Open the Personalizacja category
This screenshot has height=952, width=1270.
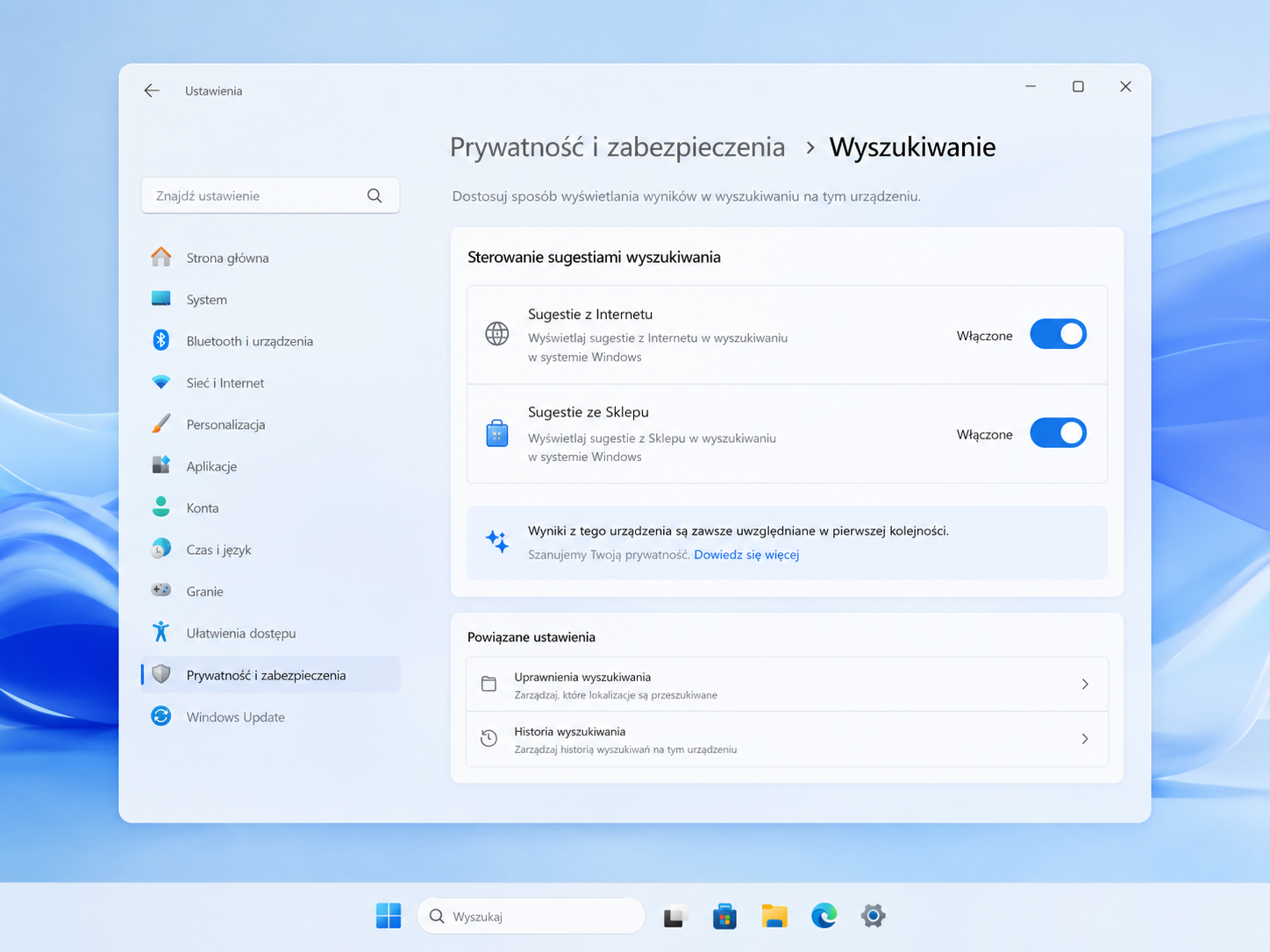270,424
